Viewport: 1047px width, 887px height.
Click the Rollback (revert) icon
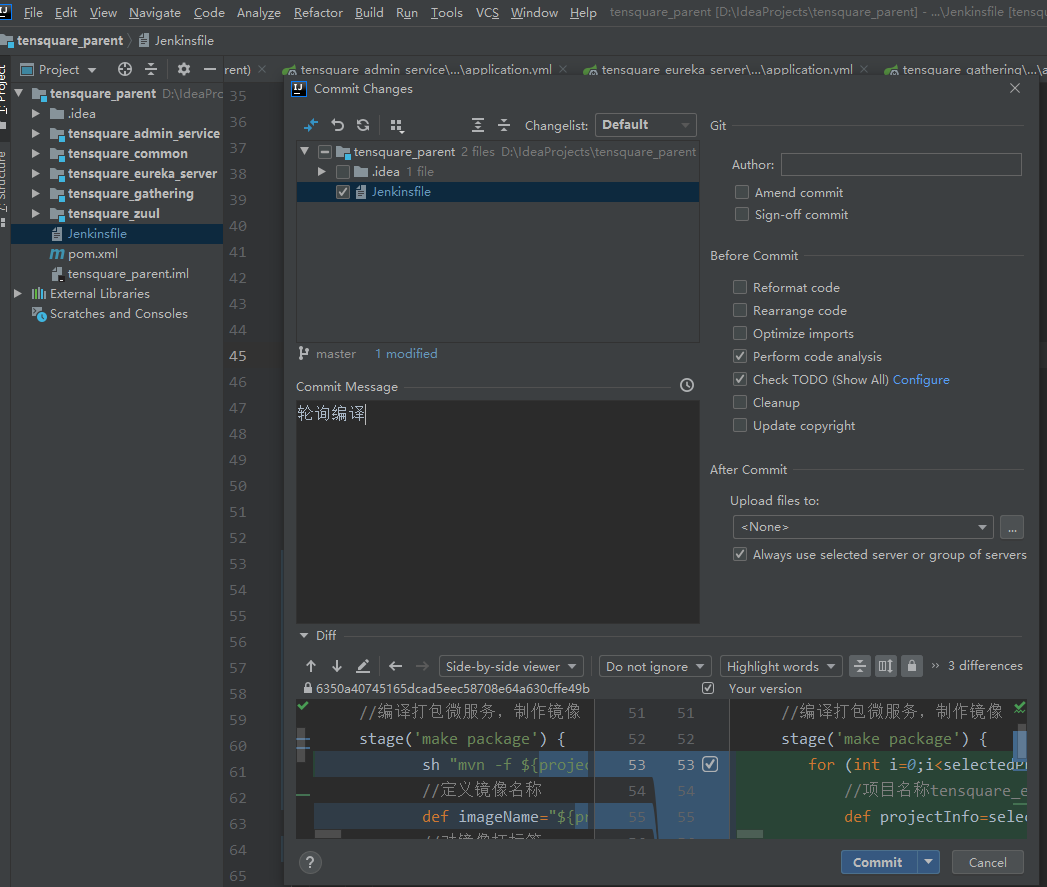(337, 125)
